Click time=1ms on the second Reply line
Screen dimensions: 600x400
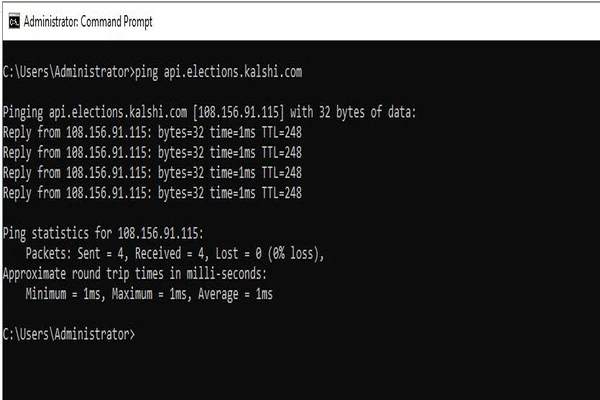233,153
